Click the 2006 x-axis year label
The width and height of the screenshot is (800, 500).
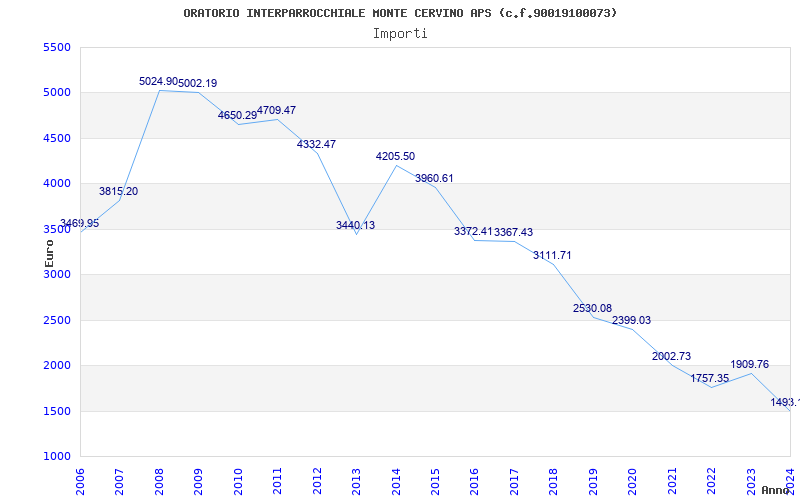click(80, 482)
